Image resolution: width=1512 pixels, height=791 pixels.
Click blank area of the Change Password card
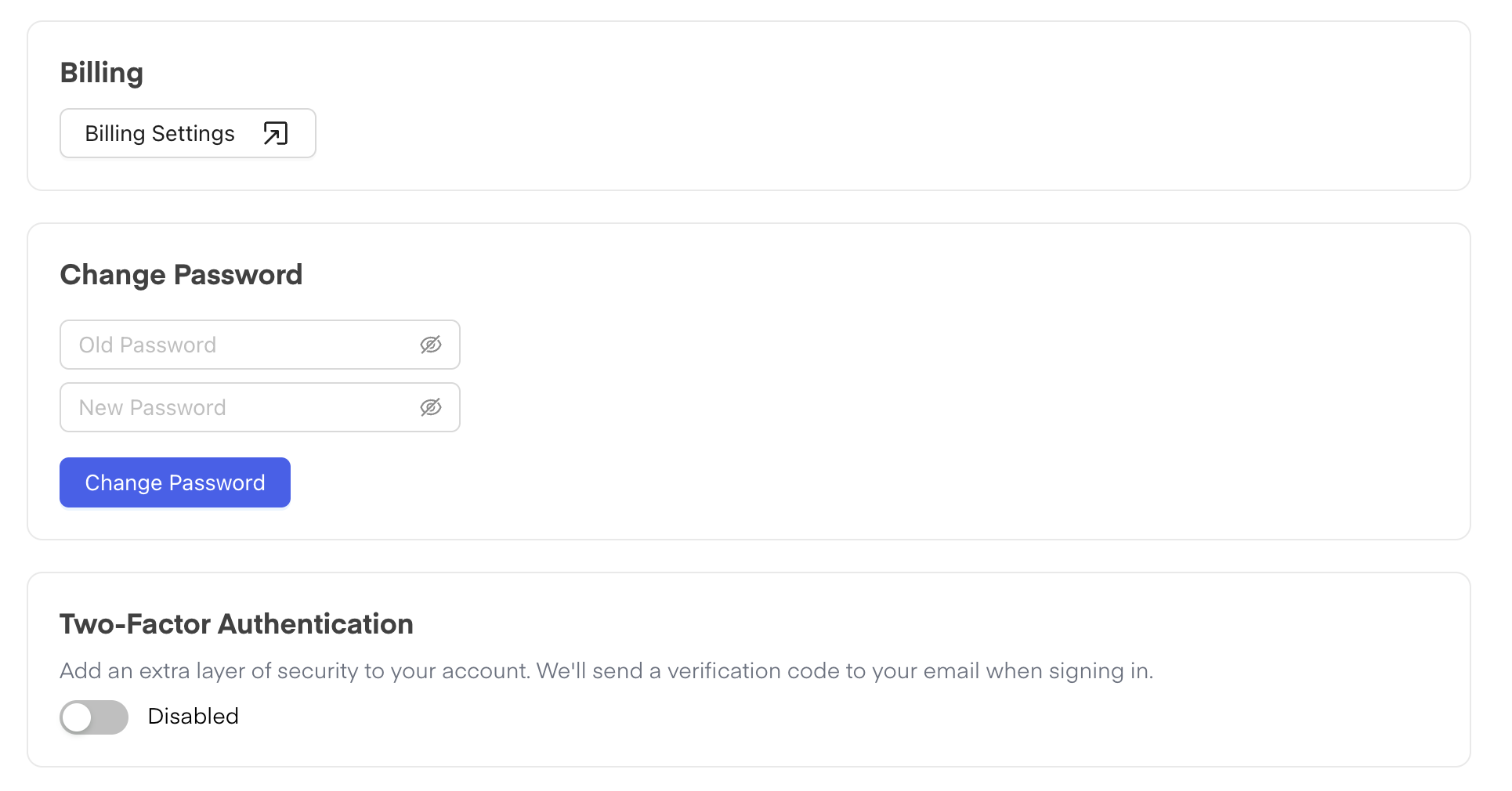pyautogui.click(x=940, y=392)
